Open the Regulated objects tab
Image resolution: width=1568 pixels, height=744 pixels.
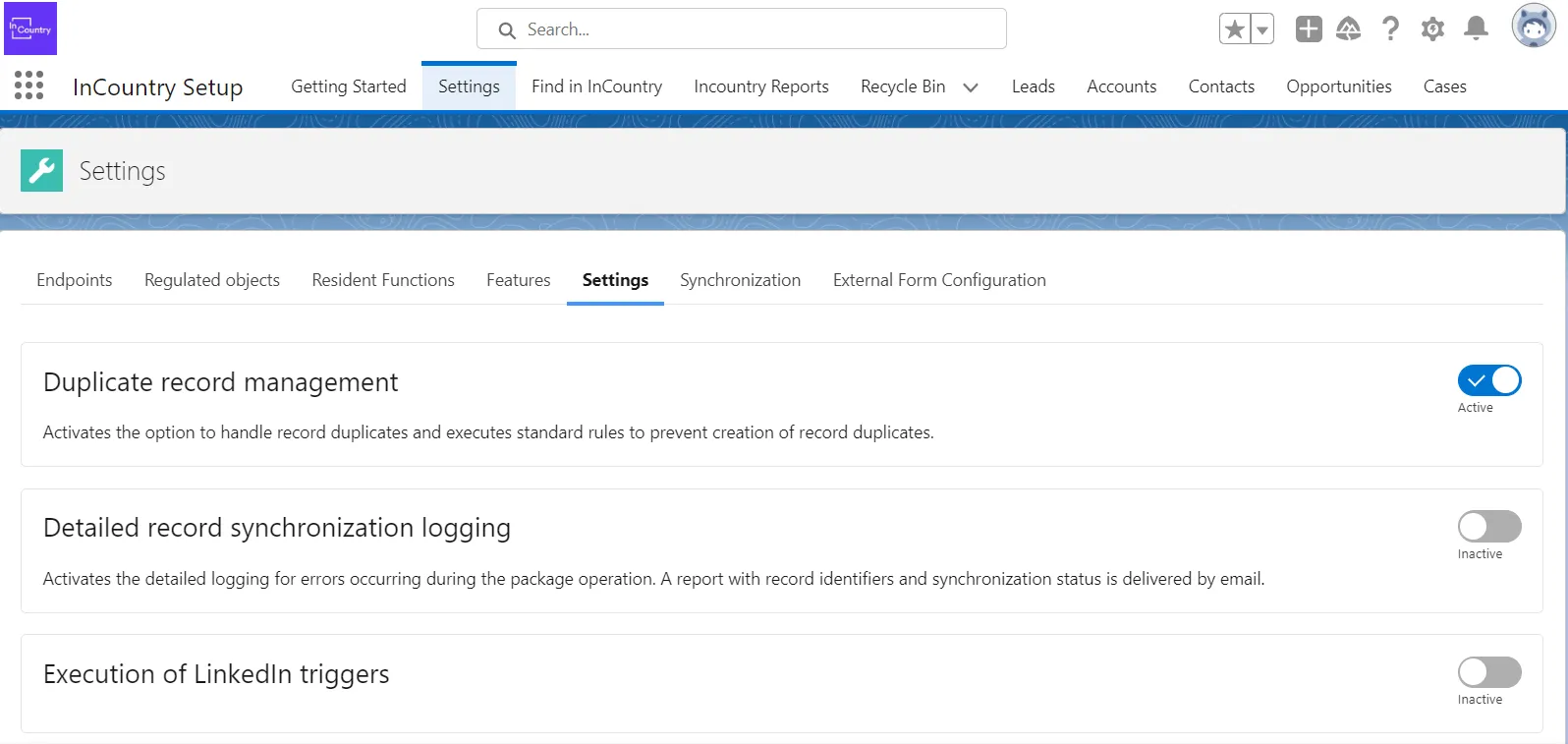tap(212, 280)
